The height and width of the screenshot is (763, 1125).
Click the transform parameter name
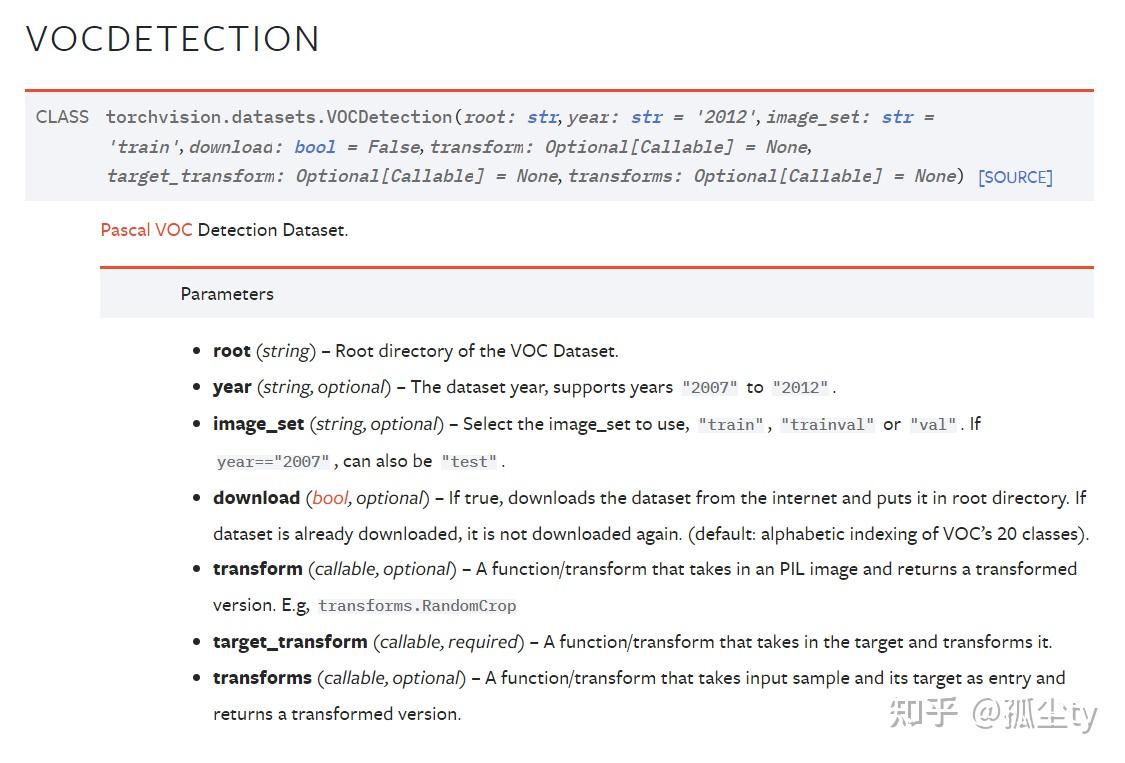pos(258,569)
